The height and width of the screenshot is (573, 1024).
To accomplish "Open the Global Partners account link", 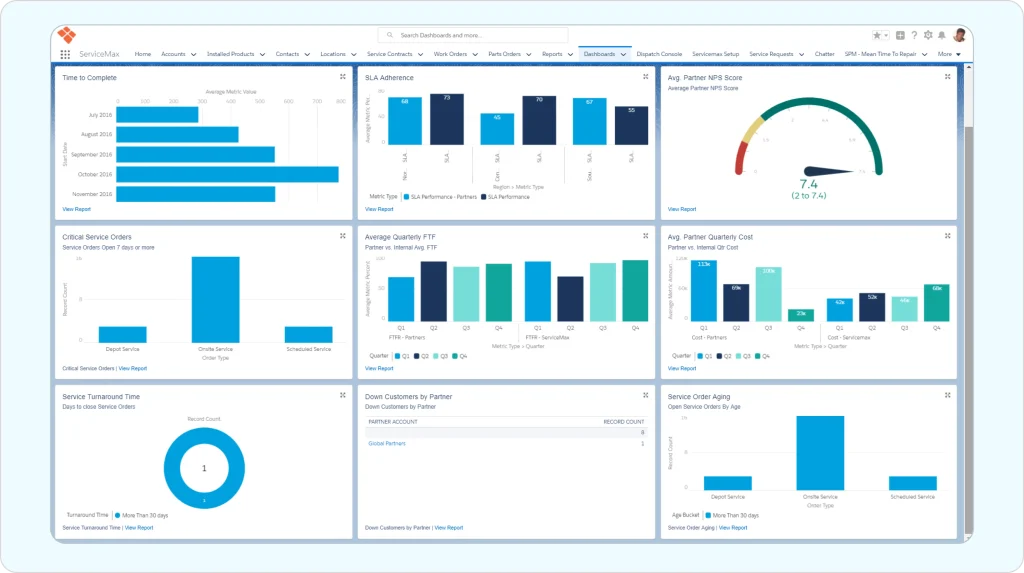I will [387, 444].
